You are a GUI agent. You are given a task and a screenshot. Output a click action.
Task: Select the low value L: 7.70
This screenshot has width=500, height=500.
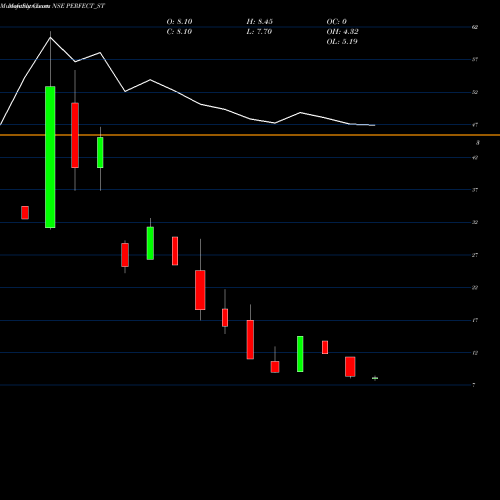point(259,31)
